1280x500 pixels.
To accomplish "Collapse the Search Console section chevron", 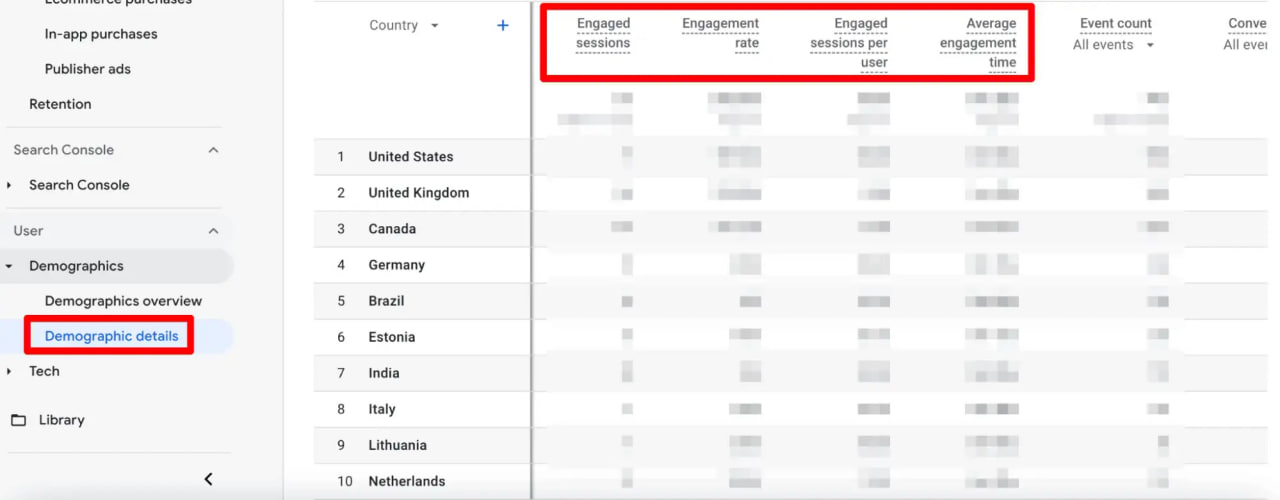I will click(x=213, y=150).
